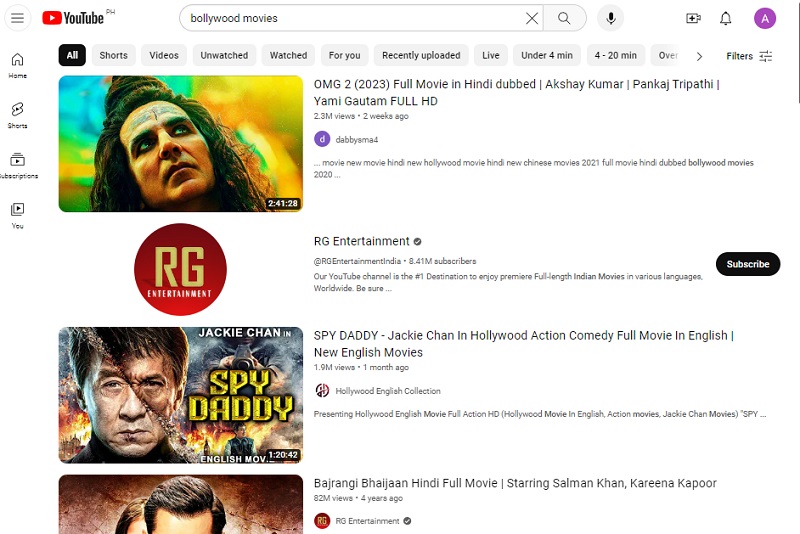Open Hollywood English Collection channel avatar
Viewport: 800px width, 534px height.
[x=322, y=391]
